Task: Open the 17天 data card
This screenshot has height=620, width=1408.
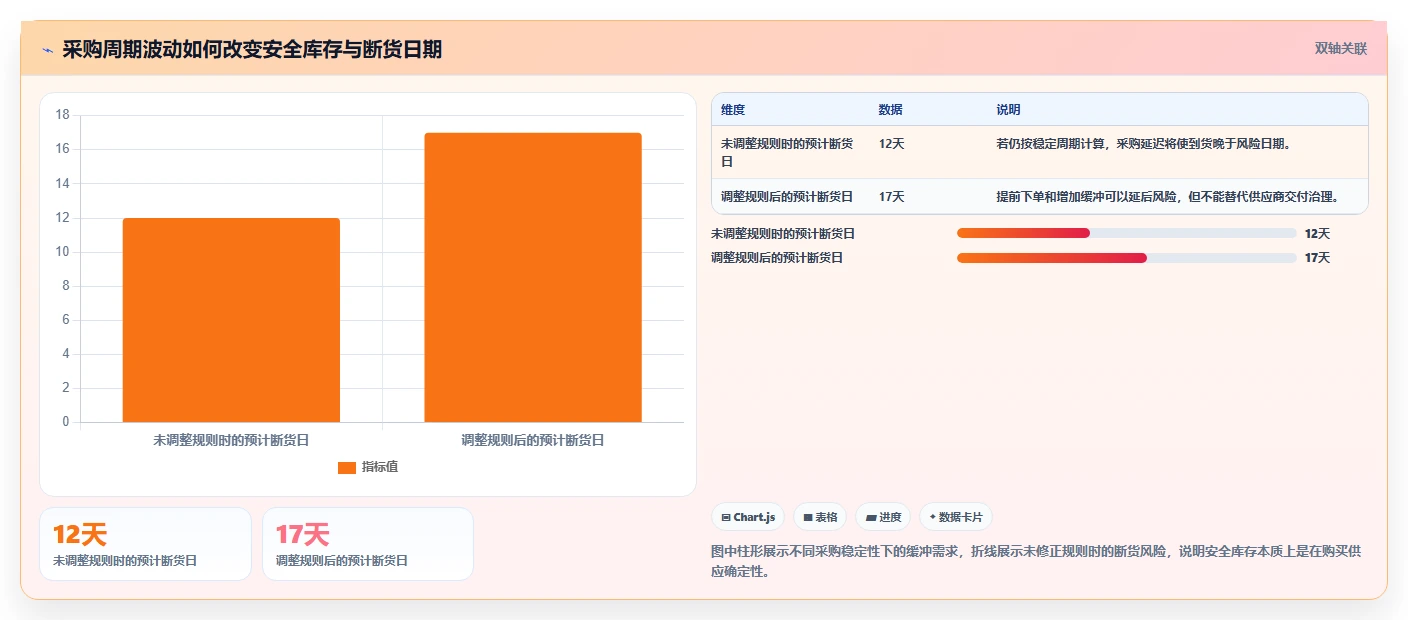Action: 368,544
